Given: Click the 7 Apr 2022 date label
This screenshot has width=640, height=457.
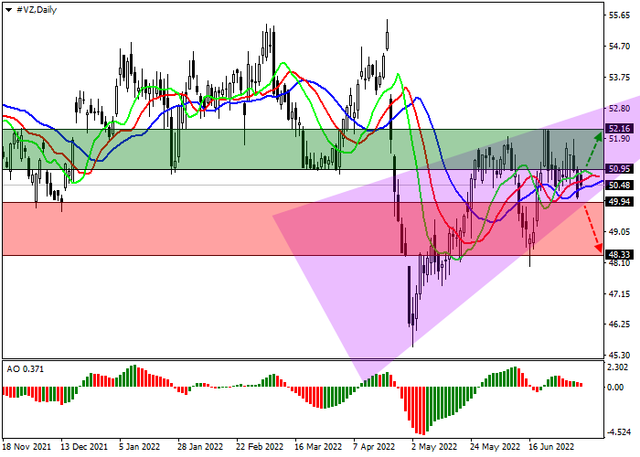Looking at the screenshot, I should [x=374, y=447].
